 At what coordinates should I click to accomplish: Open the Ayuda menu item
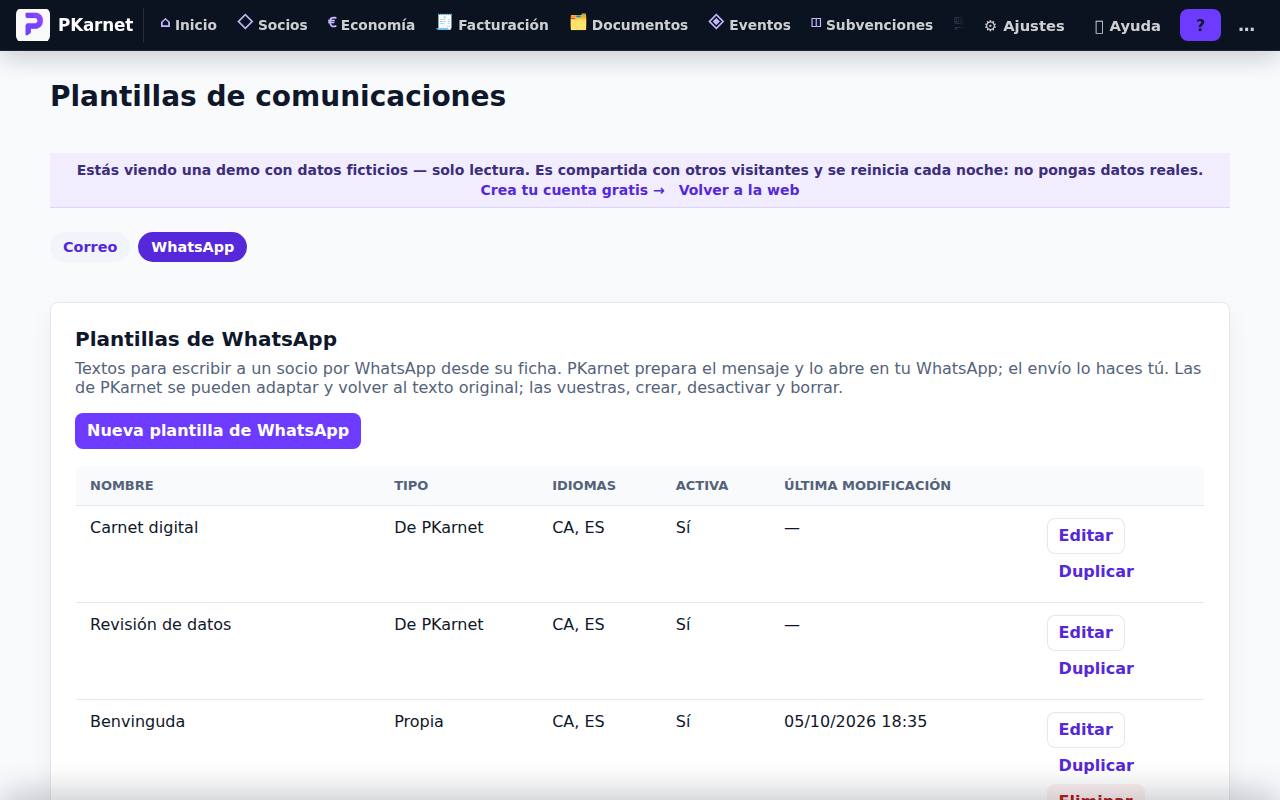1127,26
